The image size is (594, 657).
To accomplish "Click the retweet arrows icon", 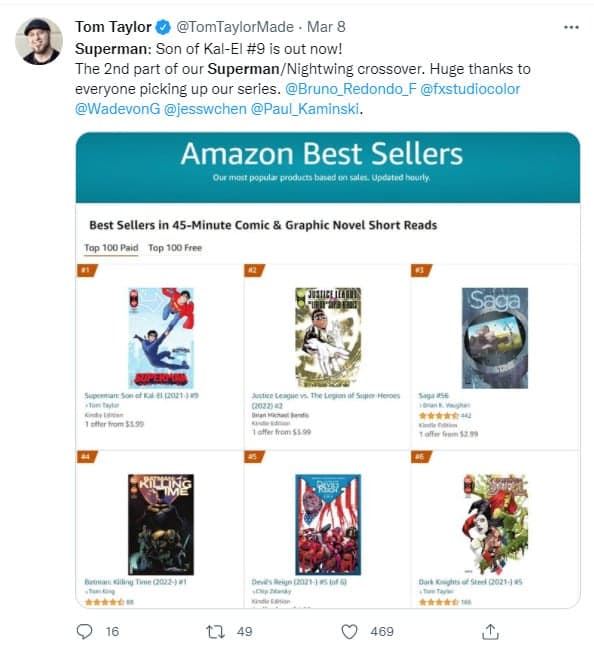I will (215, 631).
